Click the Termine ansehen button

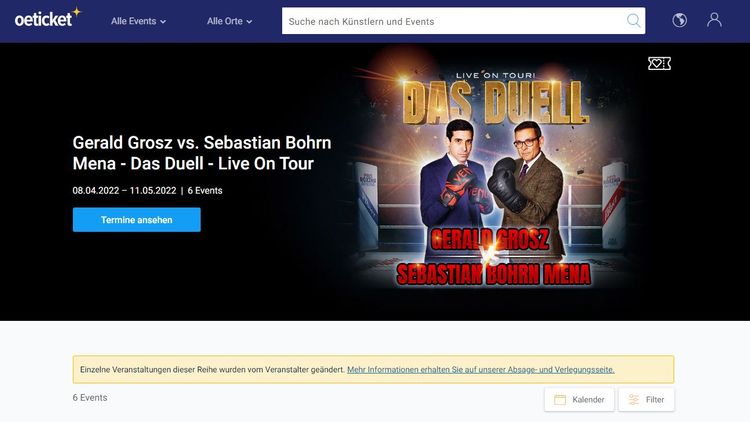[x=137, y=220]
